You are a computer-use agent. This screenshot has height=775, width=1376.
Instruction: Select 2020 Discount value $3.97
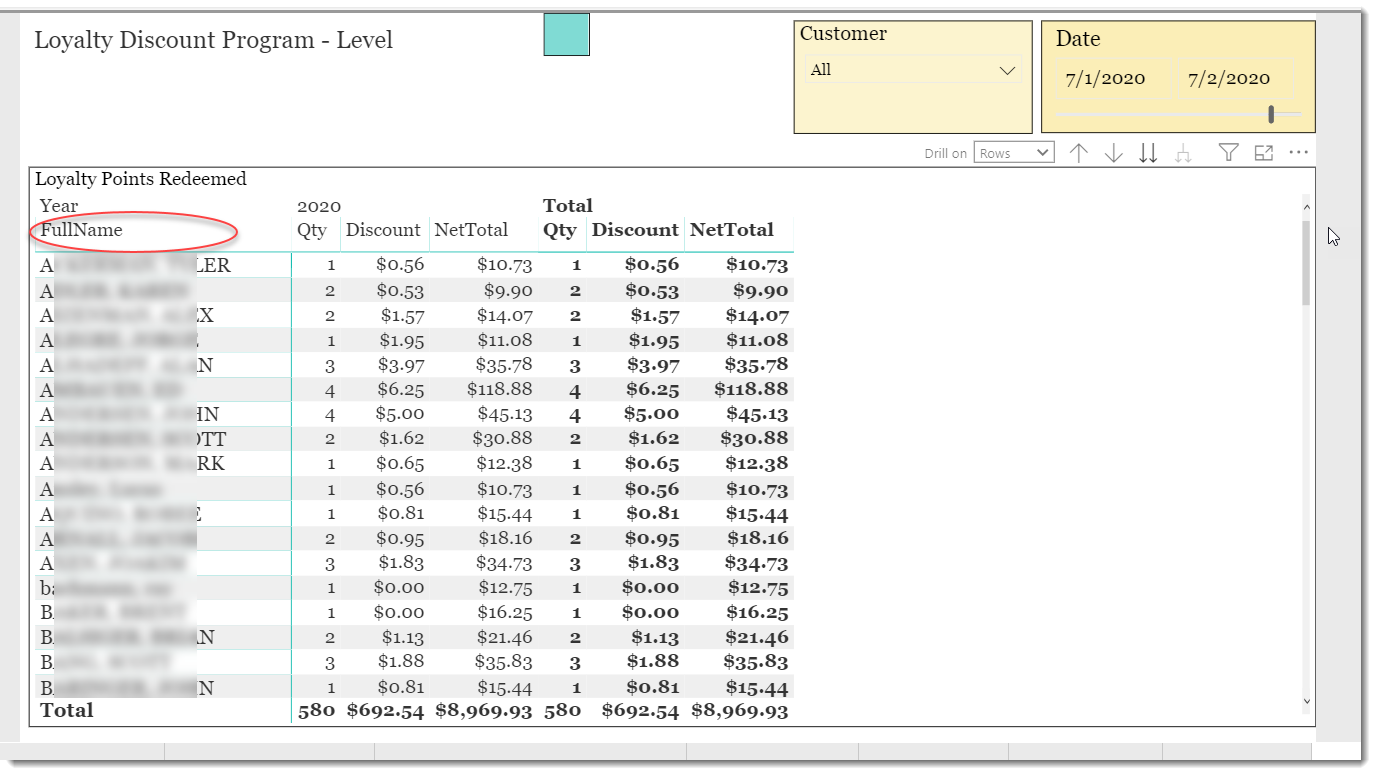pyautogui.click(x=400, y=365)
